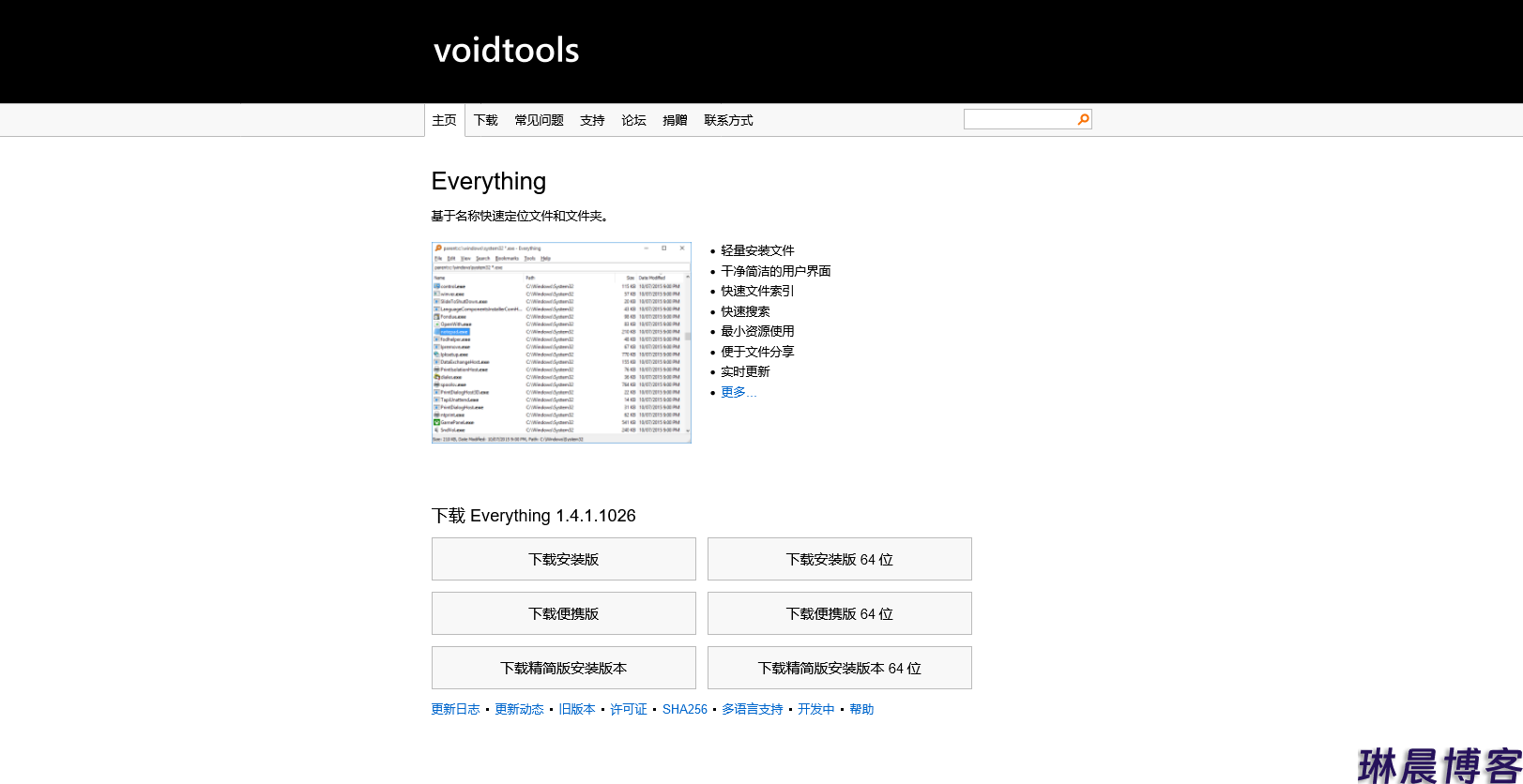This screenshot has width=1523, height=784.
Task: Click the 干净简洁的用户界面 bullet text
Action: coord(776,271)
